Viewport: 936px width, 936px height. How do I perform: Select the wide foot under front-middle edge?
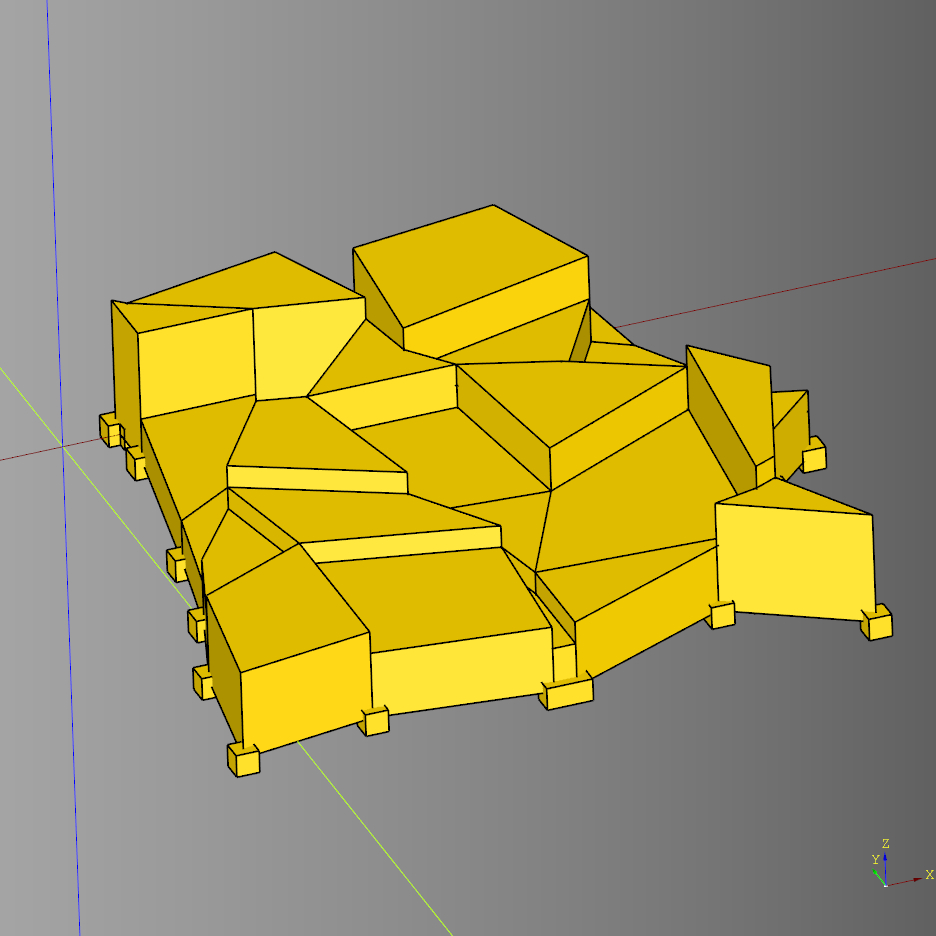click(567, 692)
